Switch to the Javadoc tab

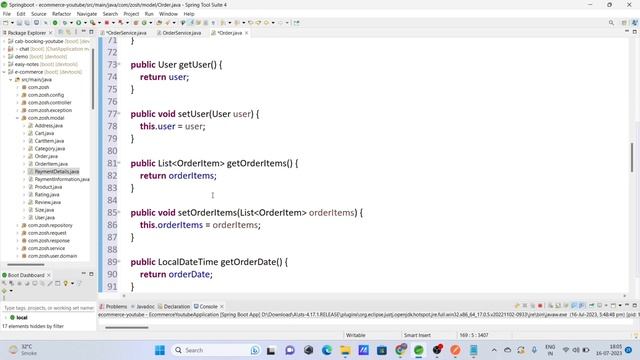click(143, 306)
